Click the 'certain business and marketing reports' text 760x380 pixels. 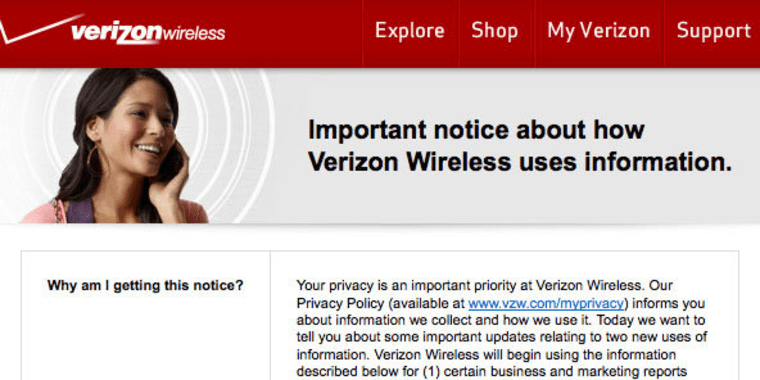coord(565,371)
